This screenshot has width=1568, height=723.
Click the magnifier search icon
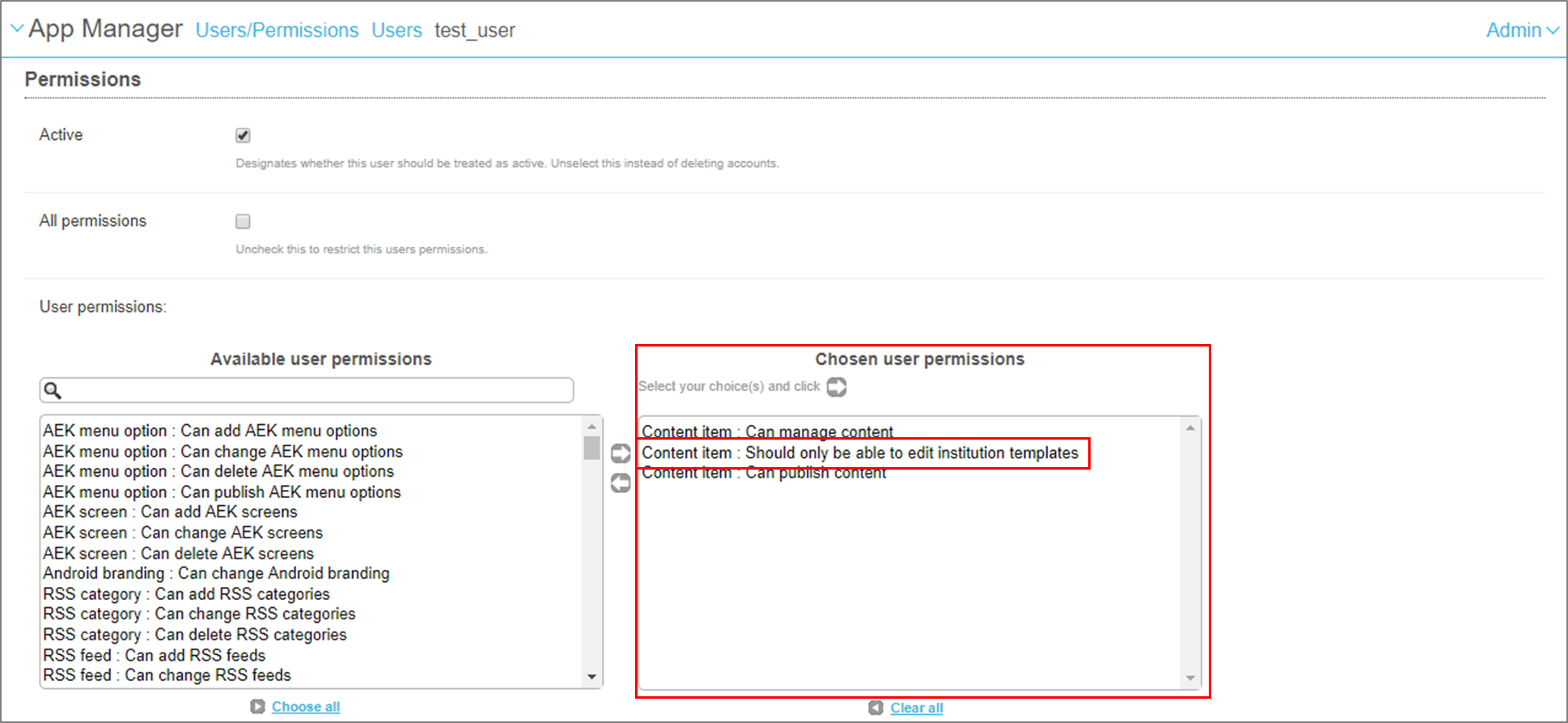coord(53,390)
